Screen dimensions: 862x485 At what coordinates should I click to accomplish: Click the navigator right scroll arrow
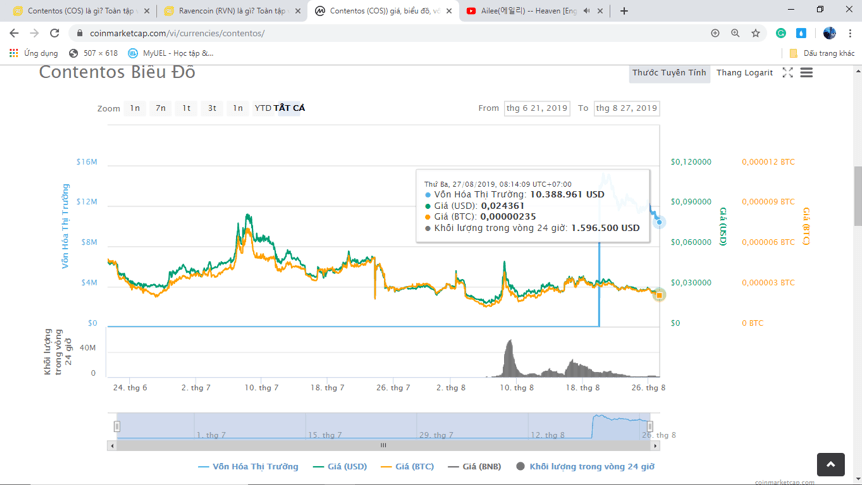point(655,446)
